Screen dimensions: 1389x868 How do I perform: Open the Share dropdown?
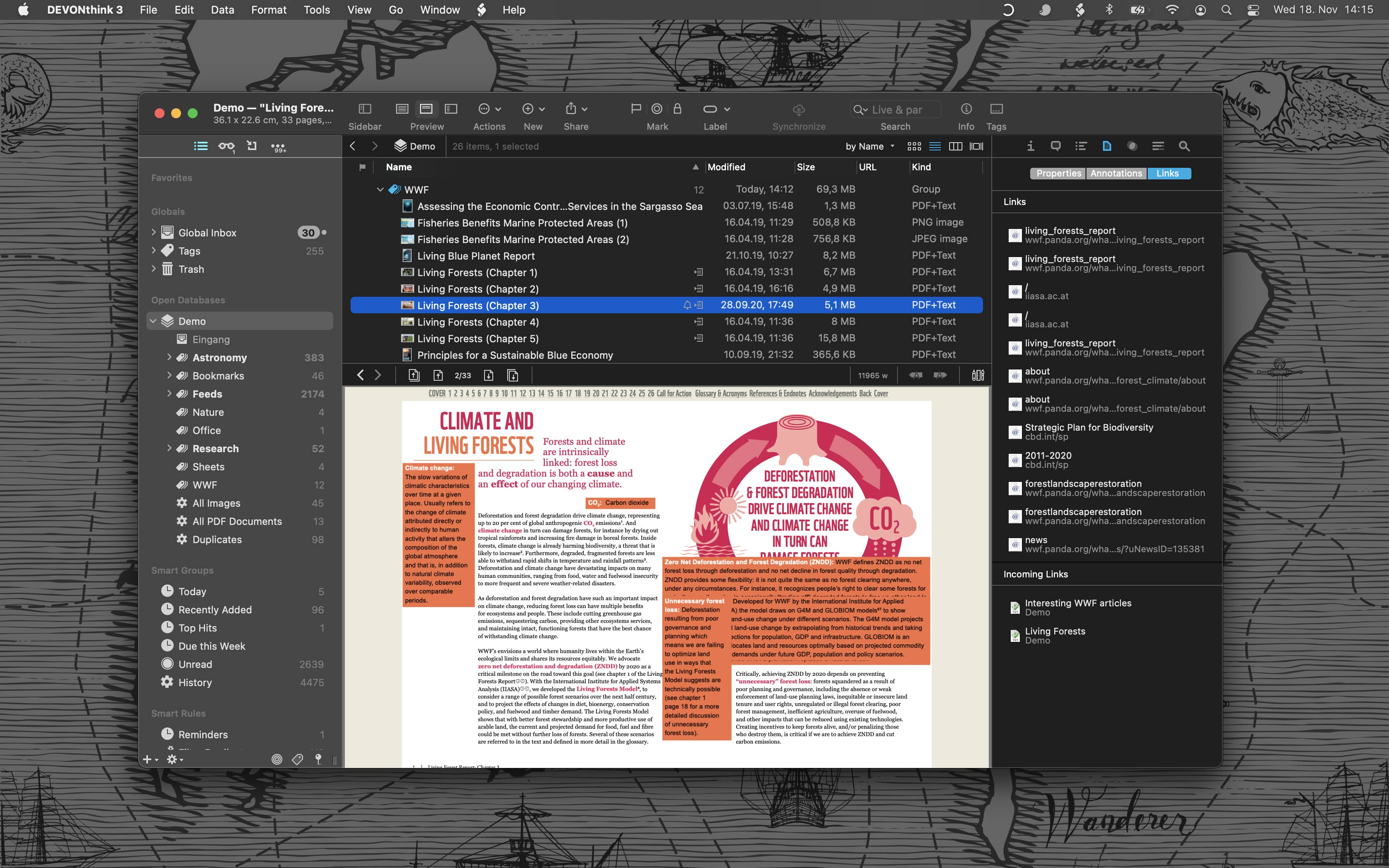pos(576,109)
